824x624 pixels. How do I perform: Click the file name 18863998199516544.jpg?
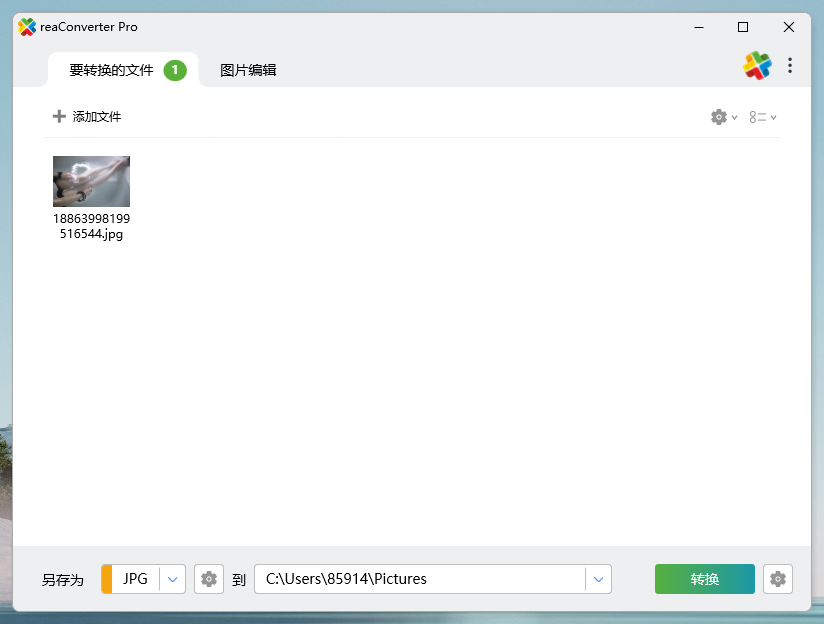click(x=91, y=226)
